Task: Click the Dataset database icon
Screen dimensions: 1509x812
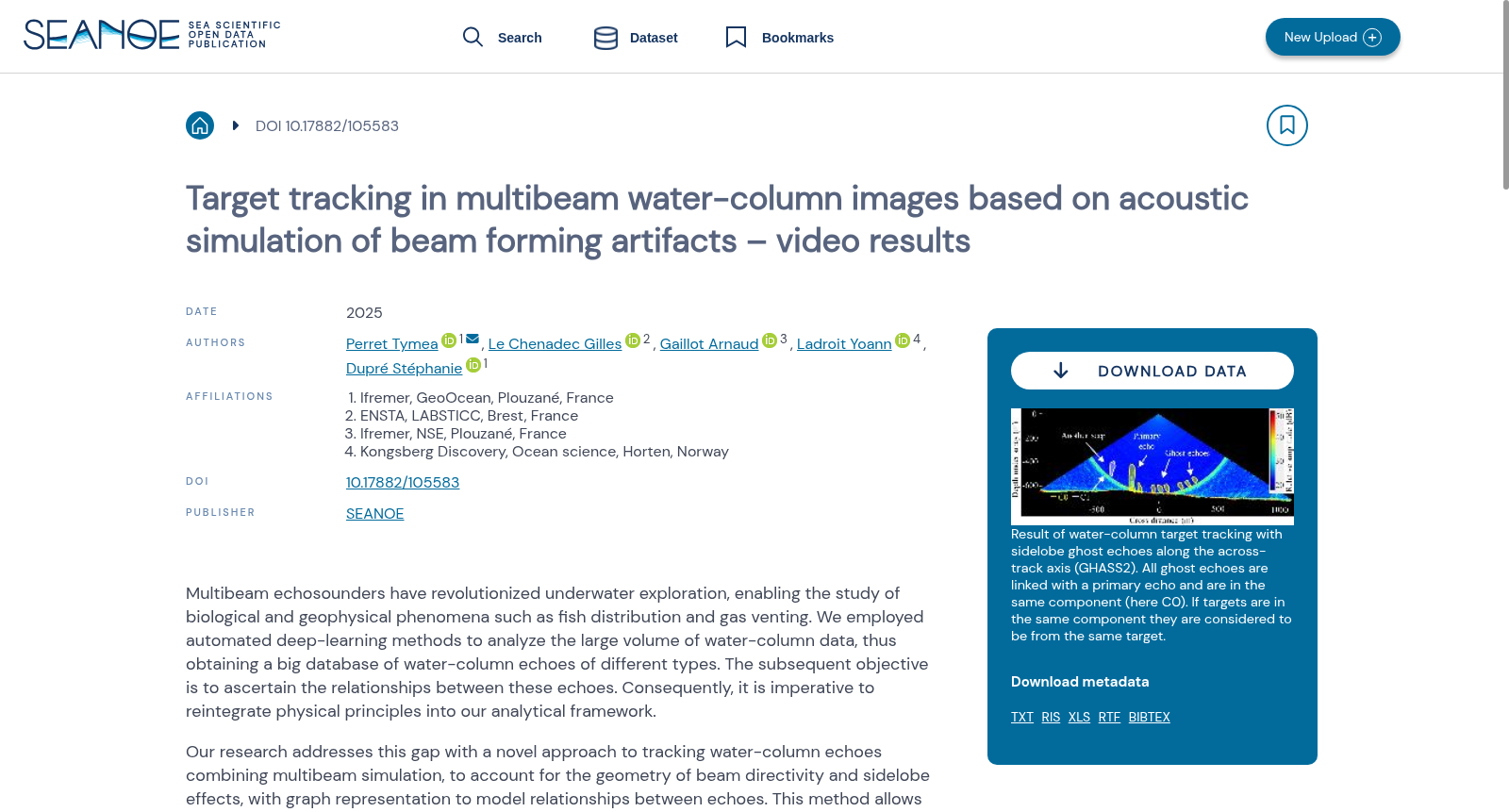Action: (x=605, y=38)
